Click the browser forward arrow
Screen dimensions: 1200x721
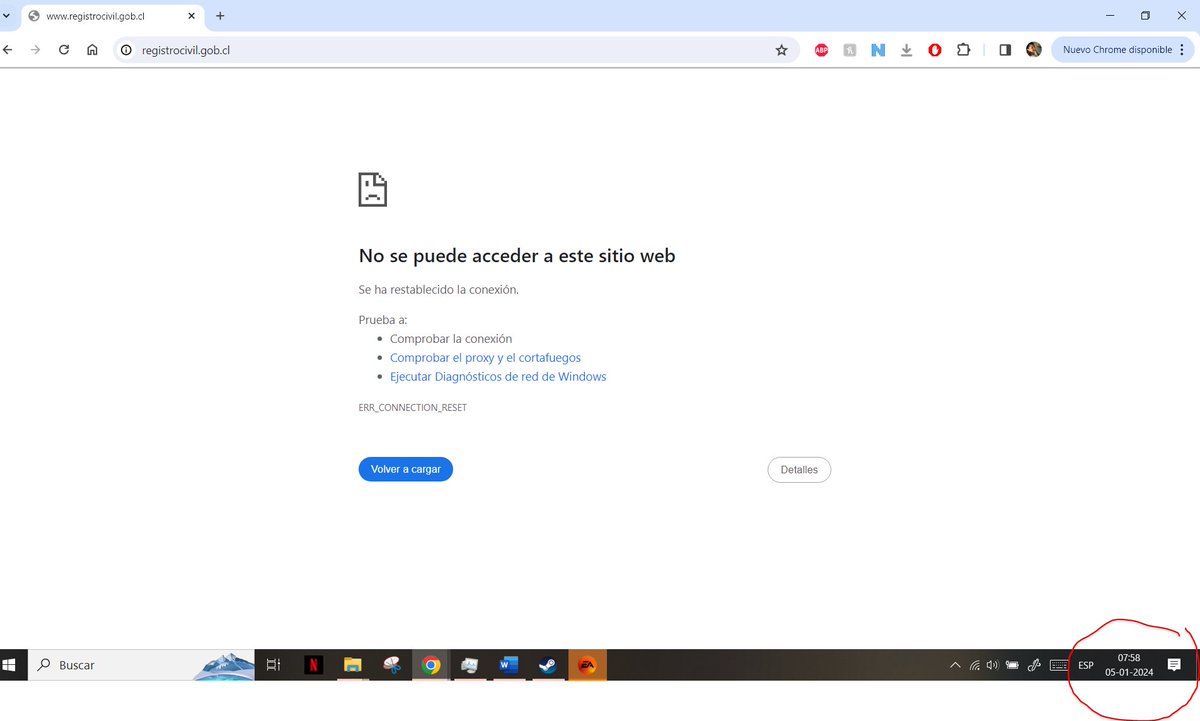coord(35,49)
